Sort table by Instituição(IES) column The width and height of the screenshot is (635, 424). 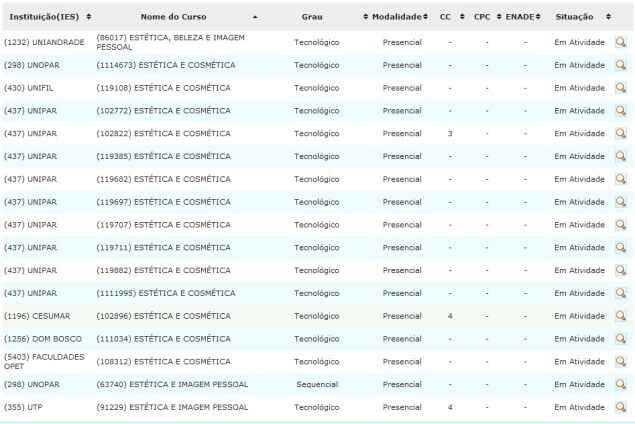[x=88, y=17]
